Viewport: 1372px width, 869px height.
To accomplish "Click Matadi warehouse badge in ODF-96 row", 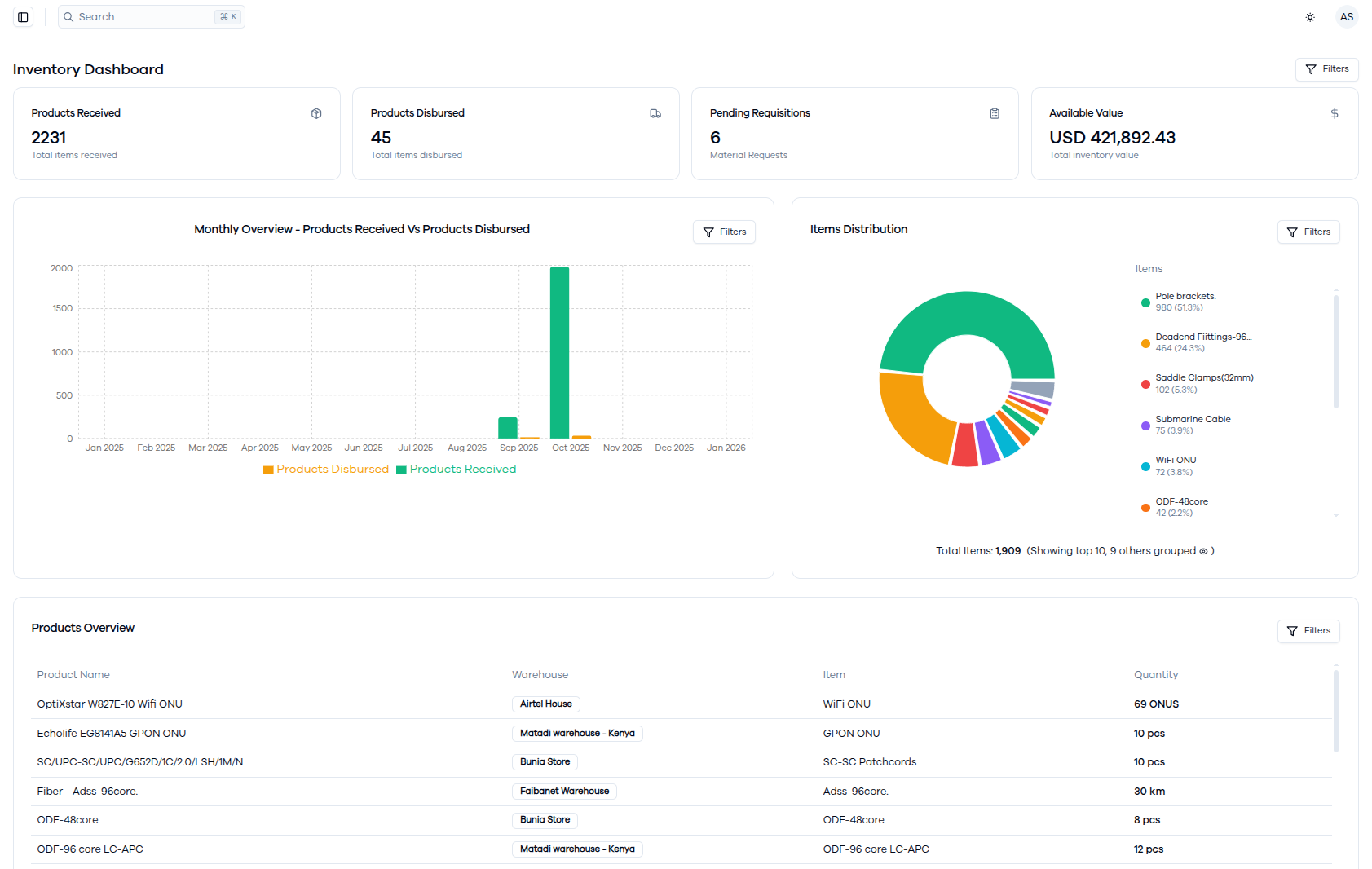I will click(577, 849).
